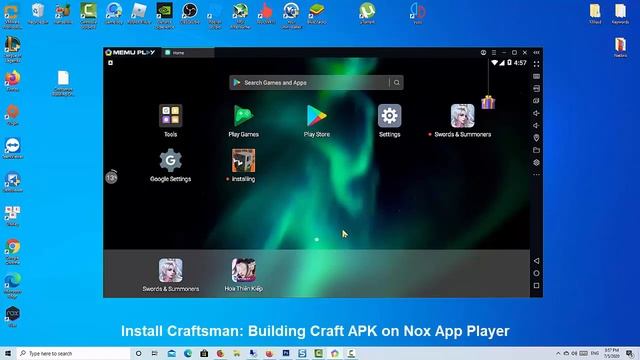The width and height of the screenshot is (640, 360).
Task: Open the BlueStacks desktop shortcut
Action: (x=317, y=13)
